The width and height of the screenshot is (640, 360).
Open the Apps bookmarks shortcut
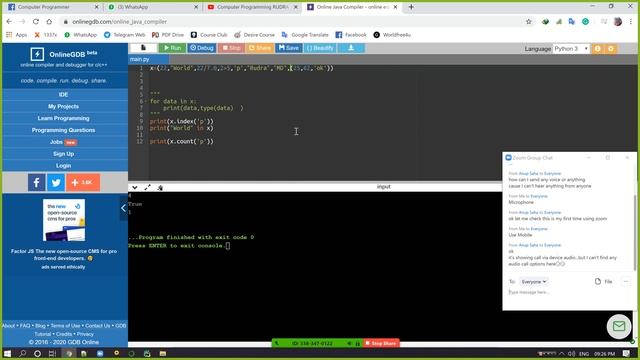(x=16, y=35)
